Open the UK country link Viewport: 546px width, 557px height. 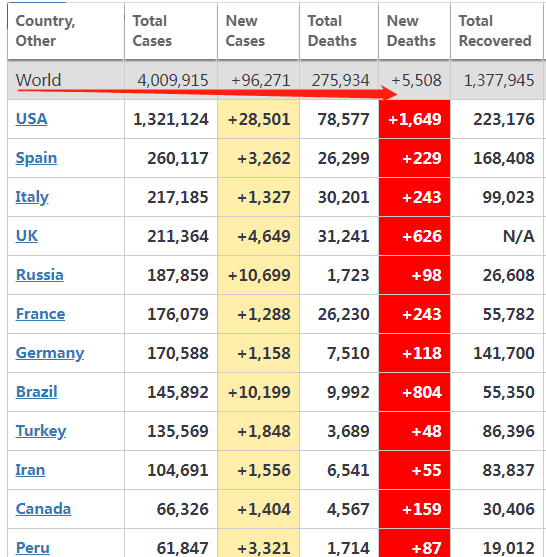(27, 236)
